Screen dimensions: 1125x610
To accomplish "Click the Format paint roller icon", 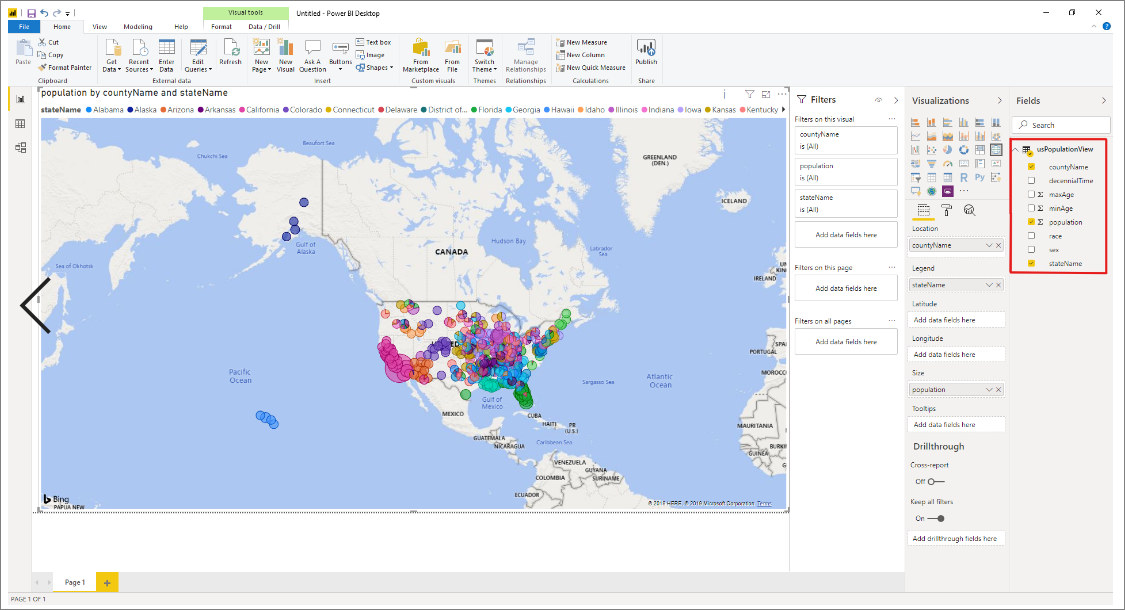I will pos(947,208).
